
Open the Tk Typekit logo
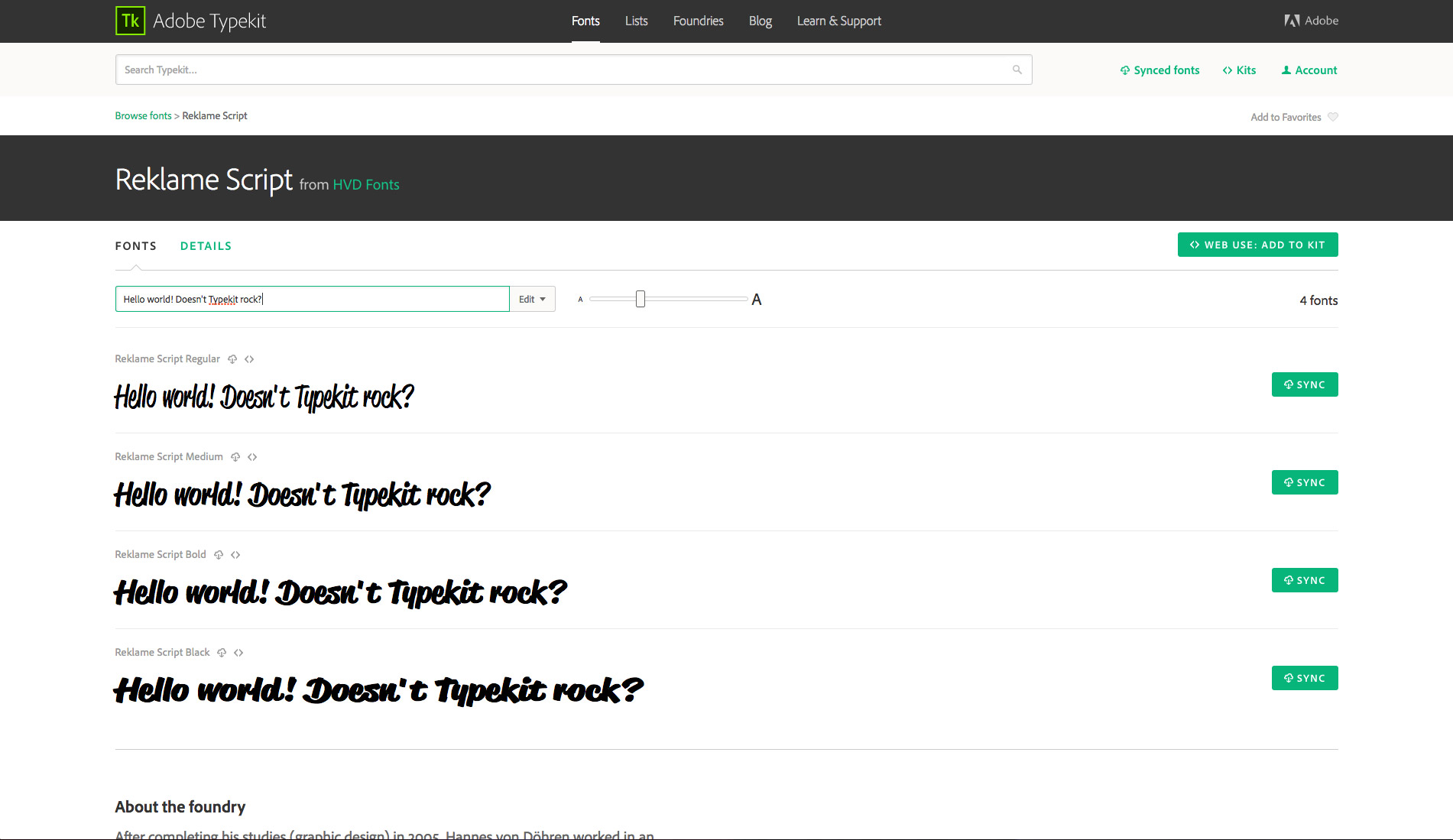[129, 21]
